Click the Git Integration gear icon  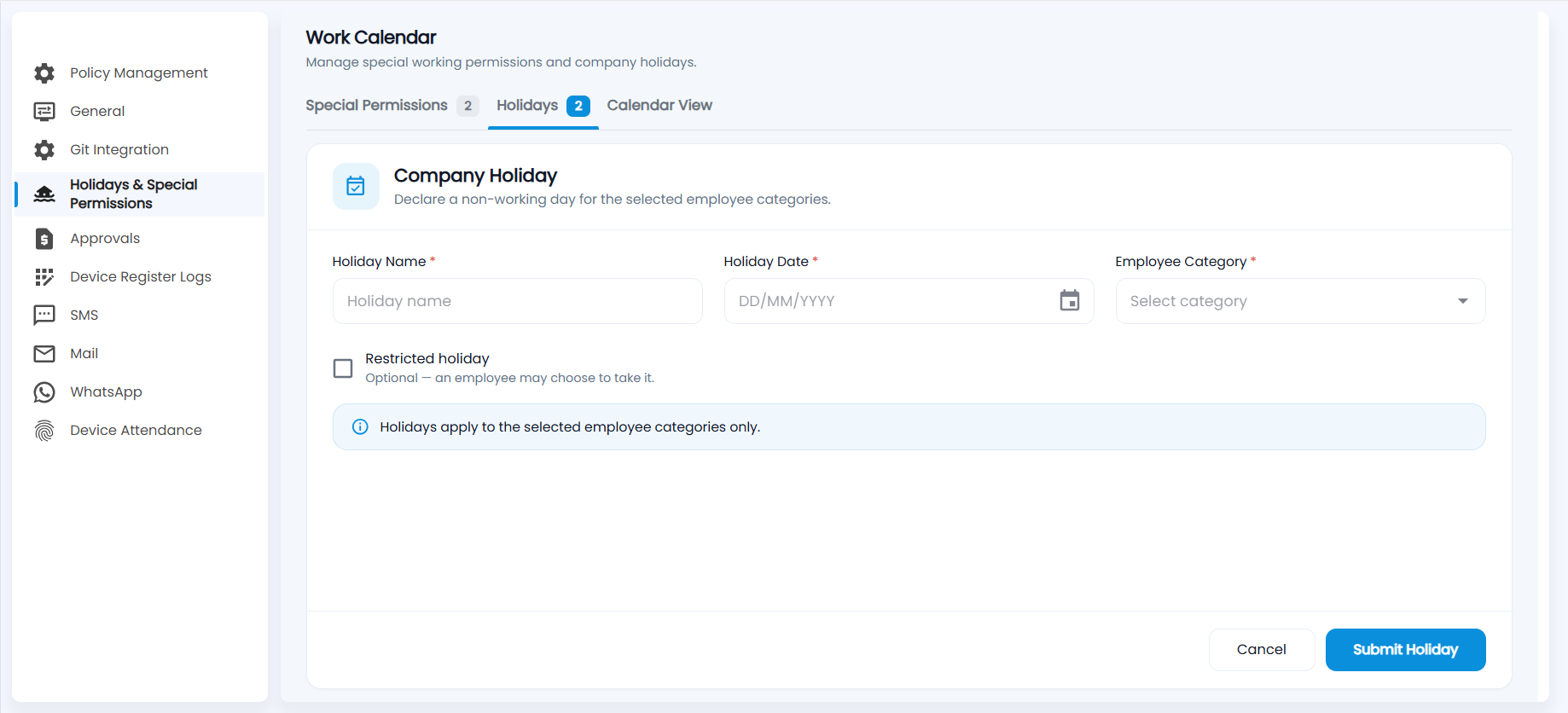[44, 150]
